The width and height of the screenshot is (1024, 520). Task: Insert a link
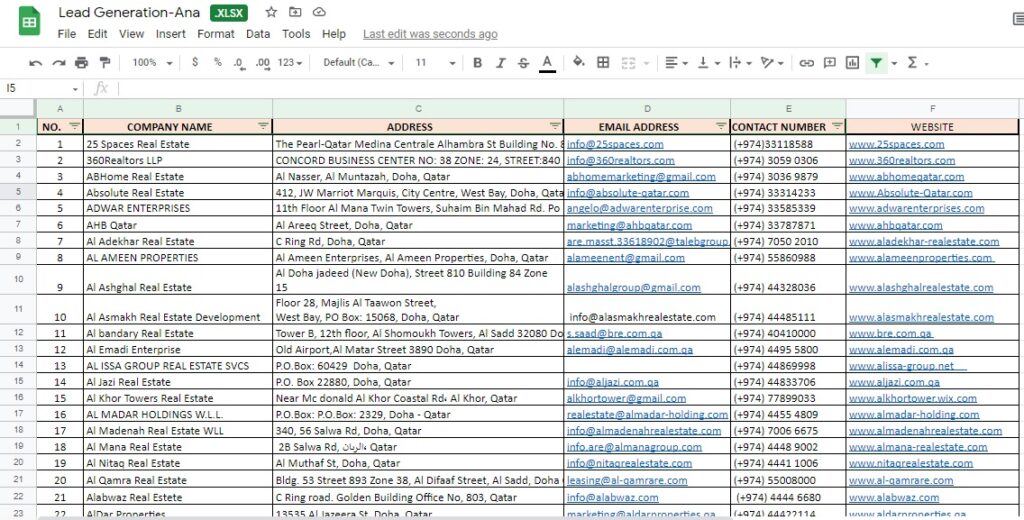[x=807, y=63]
